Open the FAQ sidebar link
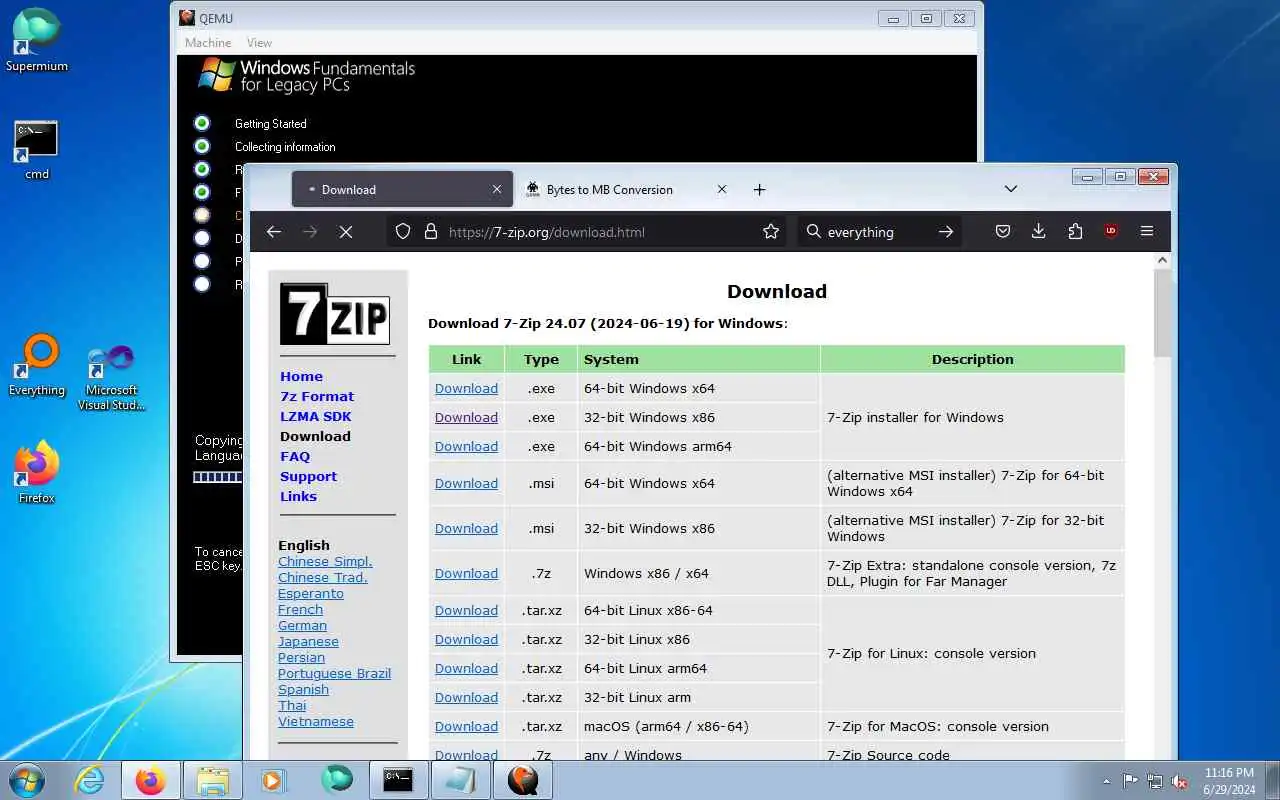1280x800 pixels. pos(295,456)
